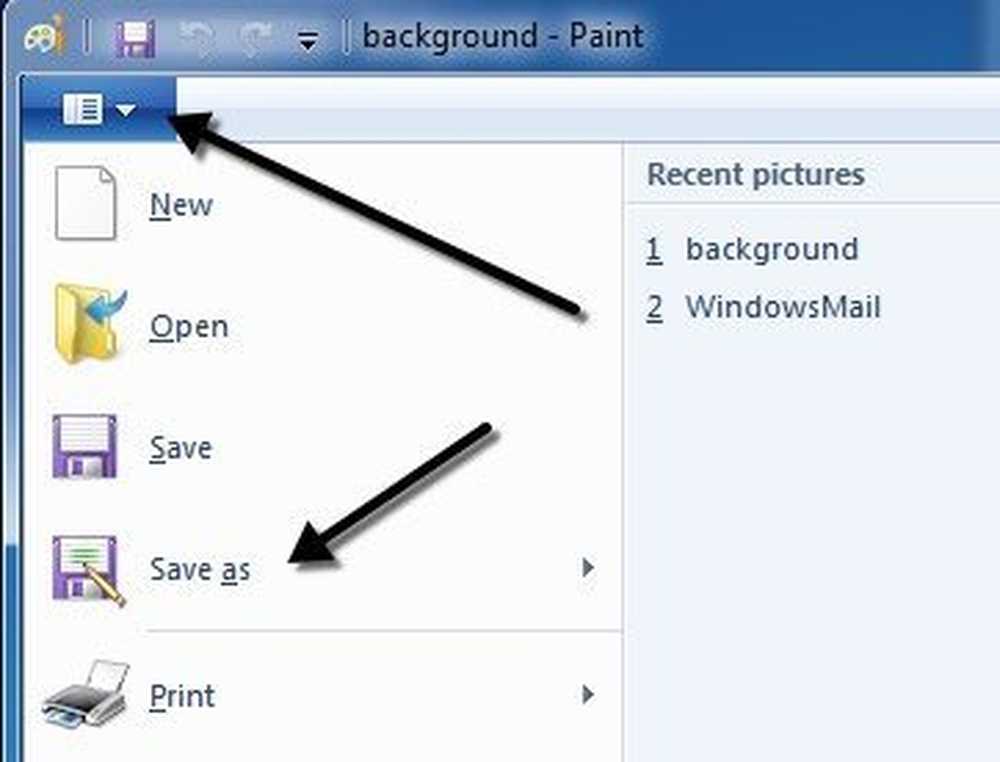Click the Paint palette app icon
Viewport: 1000px width, 762px height.
[45, 36]
